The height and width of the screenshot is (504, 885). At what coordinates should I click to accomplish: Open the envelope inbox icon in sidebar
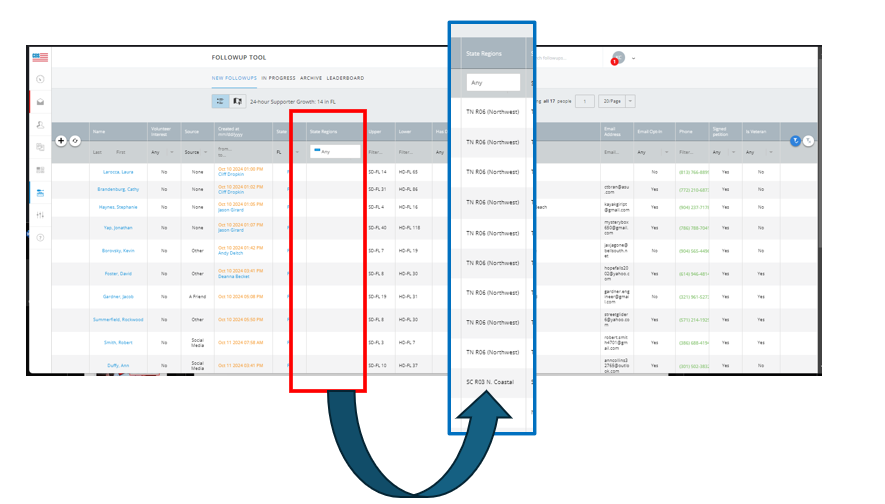coord(40,101)
